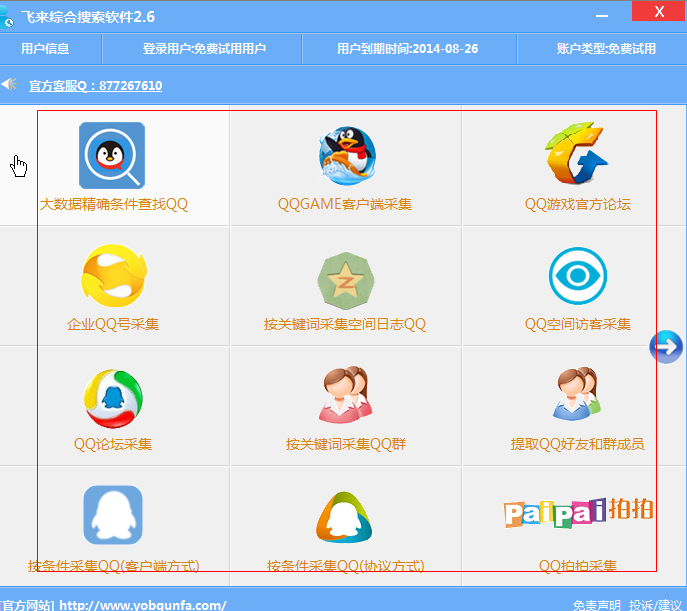Open the 官方客服Q：877267610 link
The height and width of the screenshot is (611, 687).
tap(96, 85)
